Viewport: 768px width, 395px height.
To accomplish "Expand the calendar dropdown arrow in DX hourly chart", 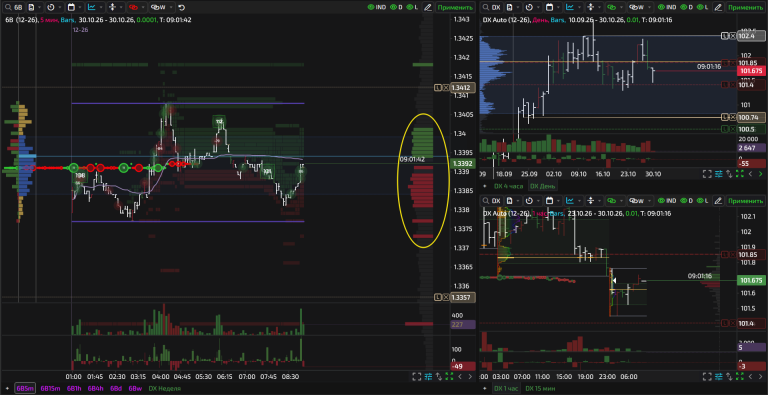I will [x=559, y=201].
